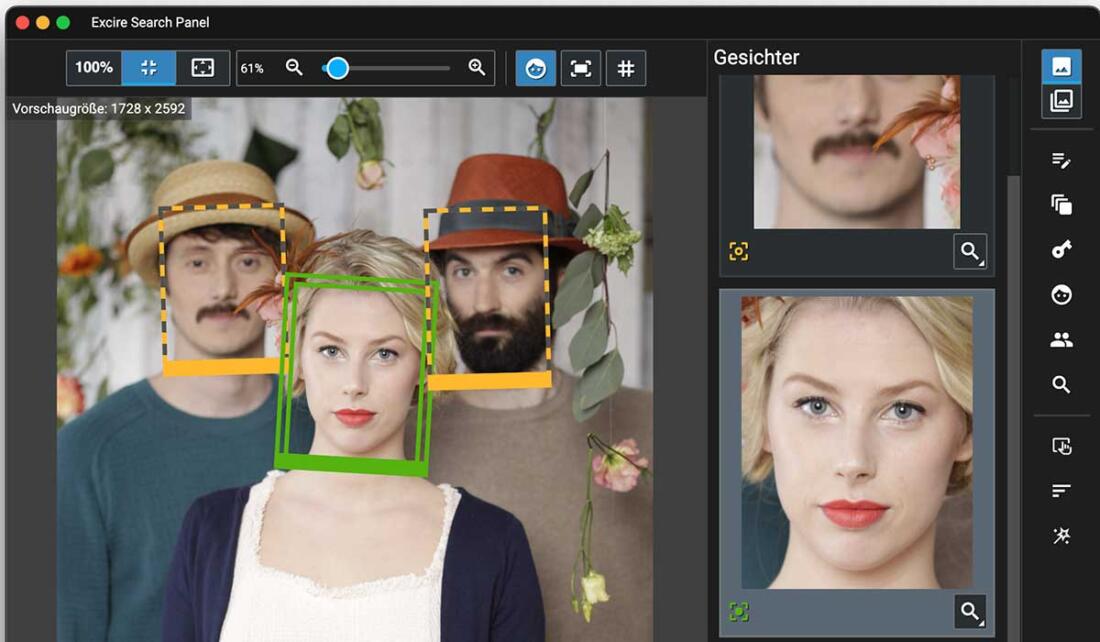The width and height of the screenshot is (1100, 642).
Task: Toggle the face detection overlay
Action: [x=536, y=68]
